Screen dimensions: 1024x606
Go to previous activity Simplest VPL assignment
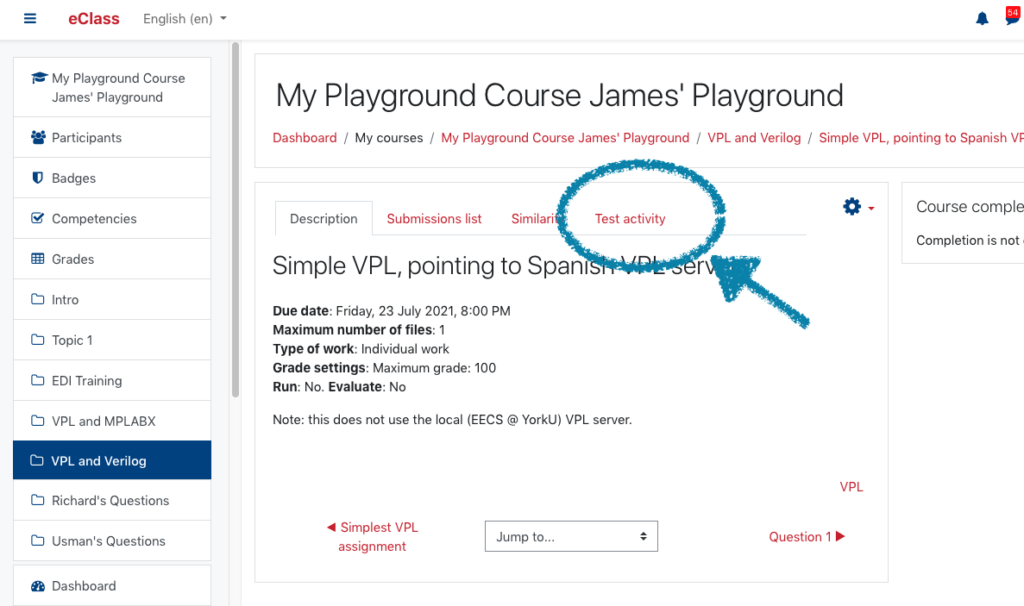click(x=372, y=536)
